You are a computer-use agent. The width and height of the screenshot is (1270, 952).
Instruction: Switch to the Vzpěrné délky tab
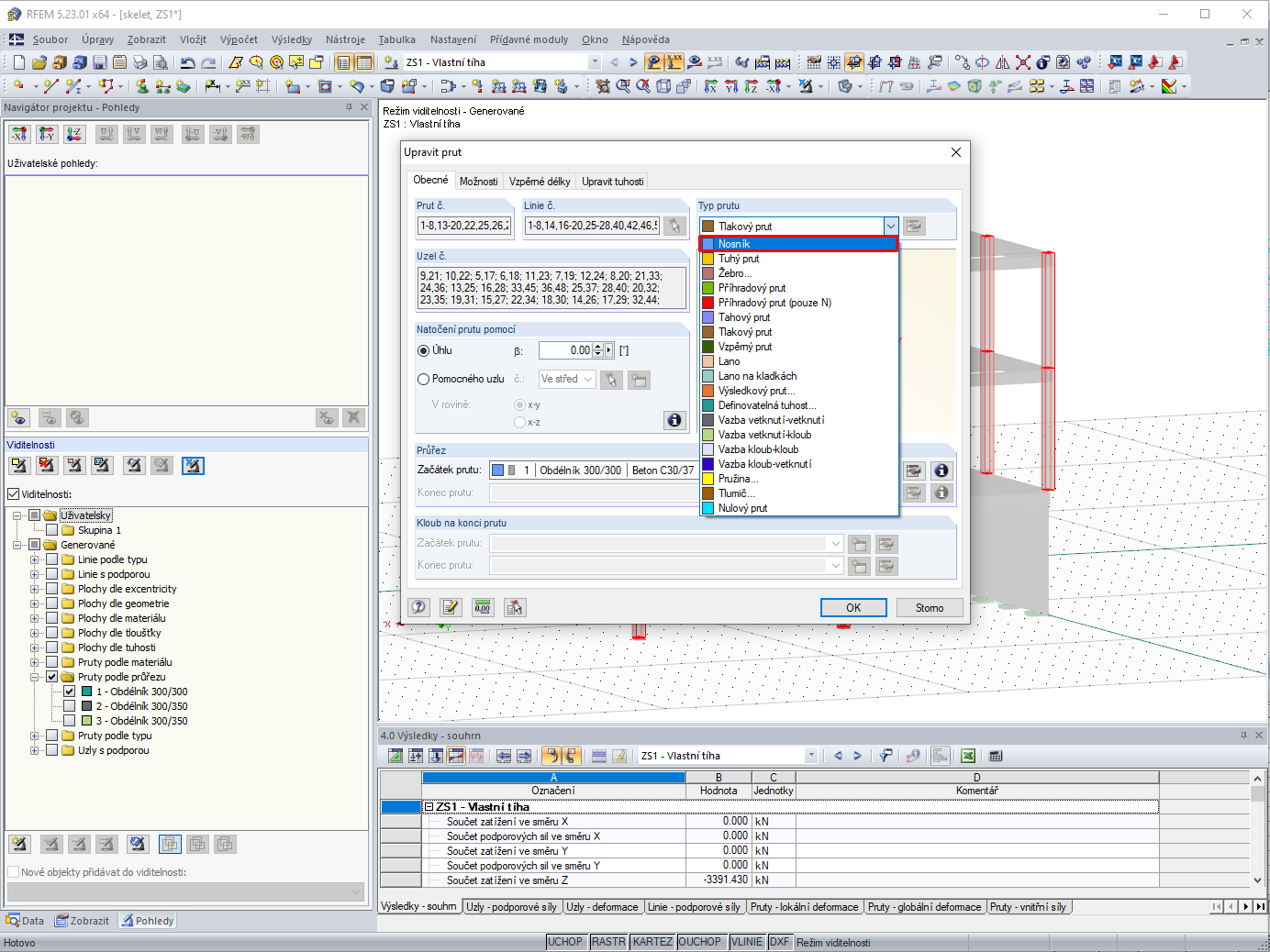[x=540, y=181]
